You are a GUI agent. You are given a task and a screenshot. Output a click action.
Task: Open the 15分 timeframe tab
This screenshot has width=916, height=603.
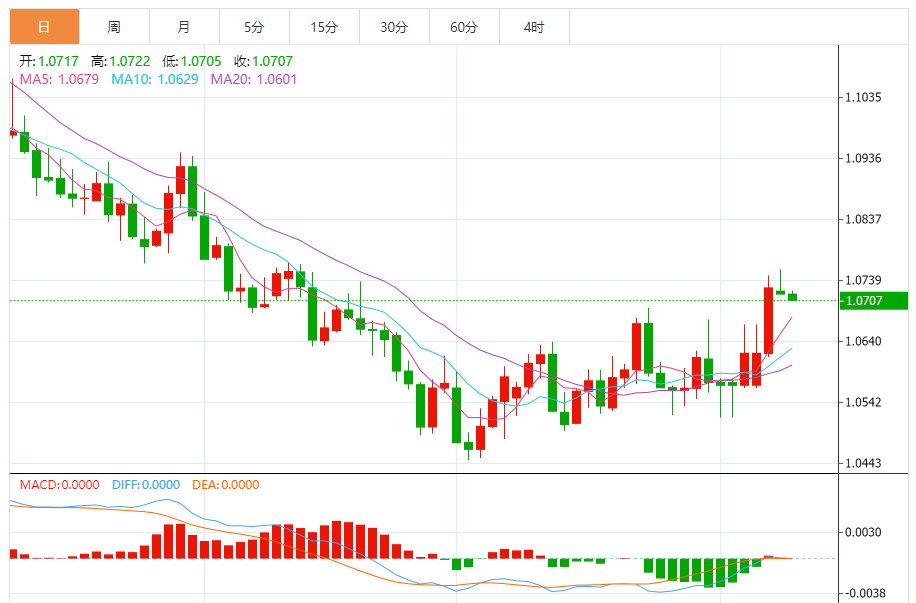pos(325,27)
